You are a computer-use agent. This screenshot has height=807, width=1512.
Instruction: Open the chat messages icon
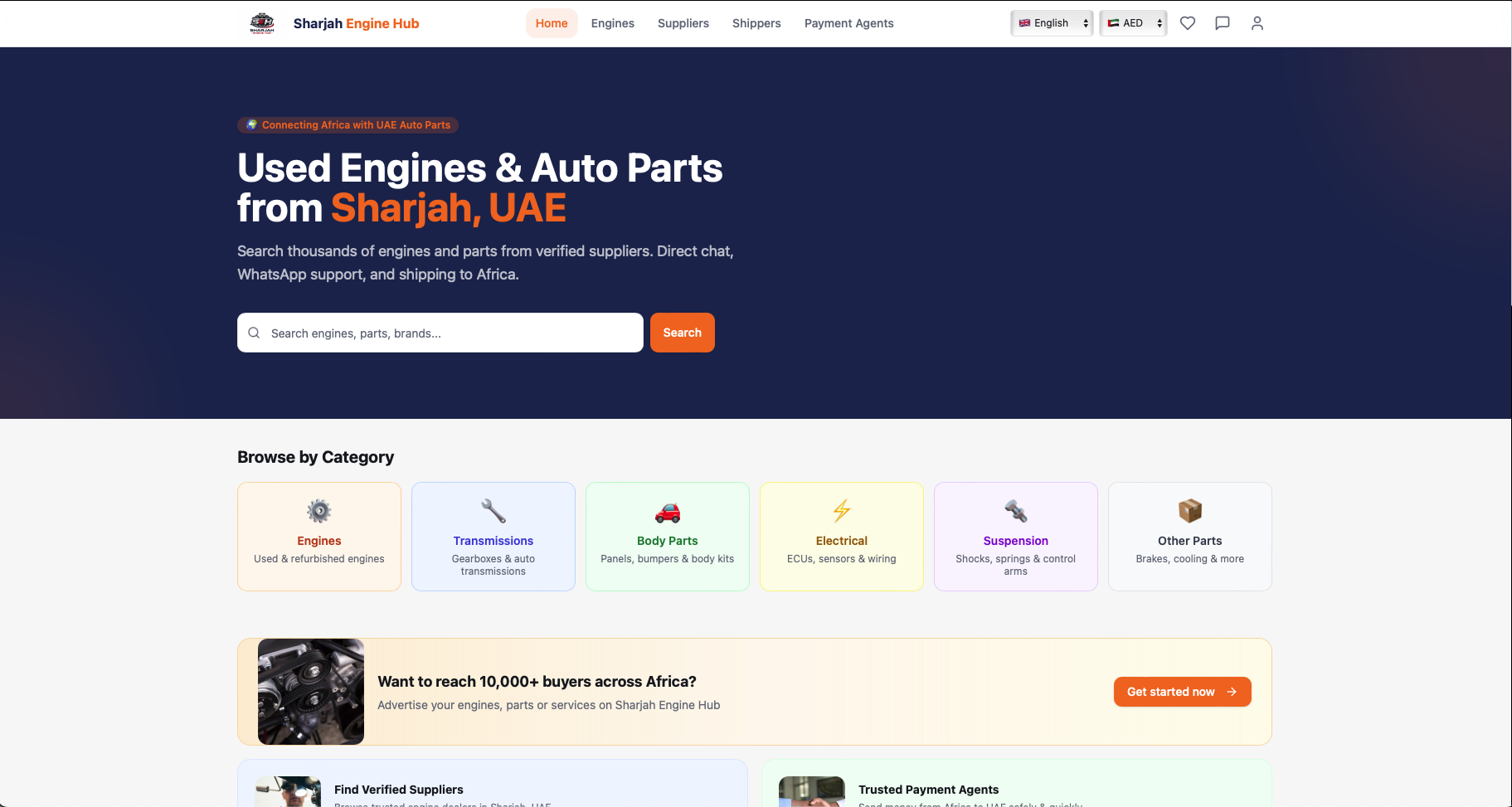click(1223, 23)
